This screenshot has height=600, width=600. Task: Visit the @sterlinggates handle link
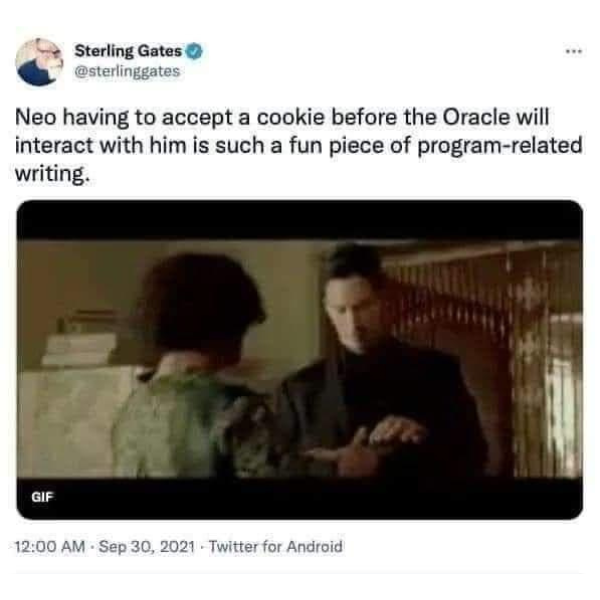click(127, 71)
